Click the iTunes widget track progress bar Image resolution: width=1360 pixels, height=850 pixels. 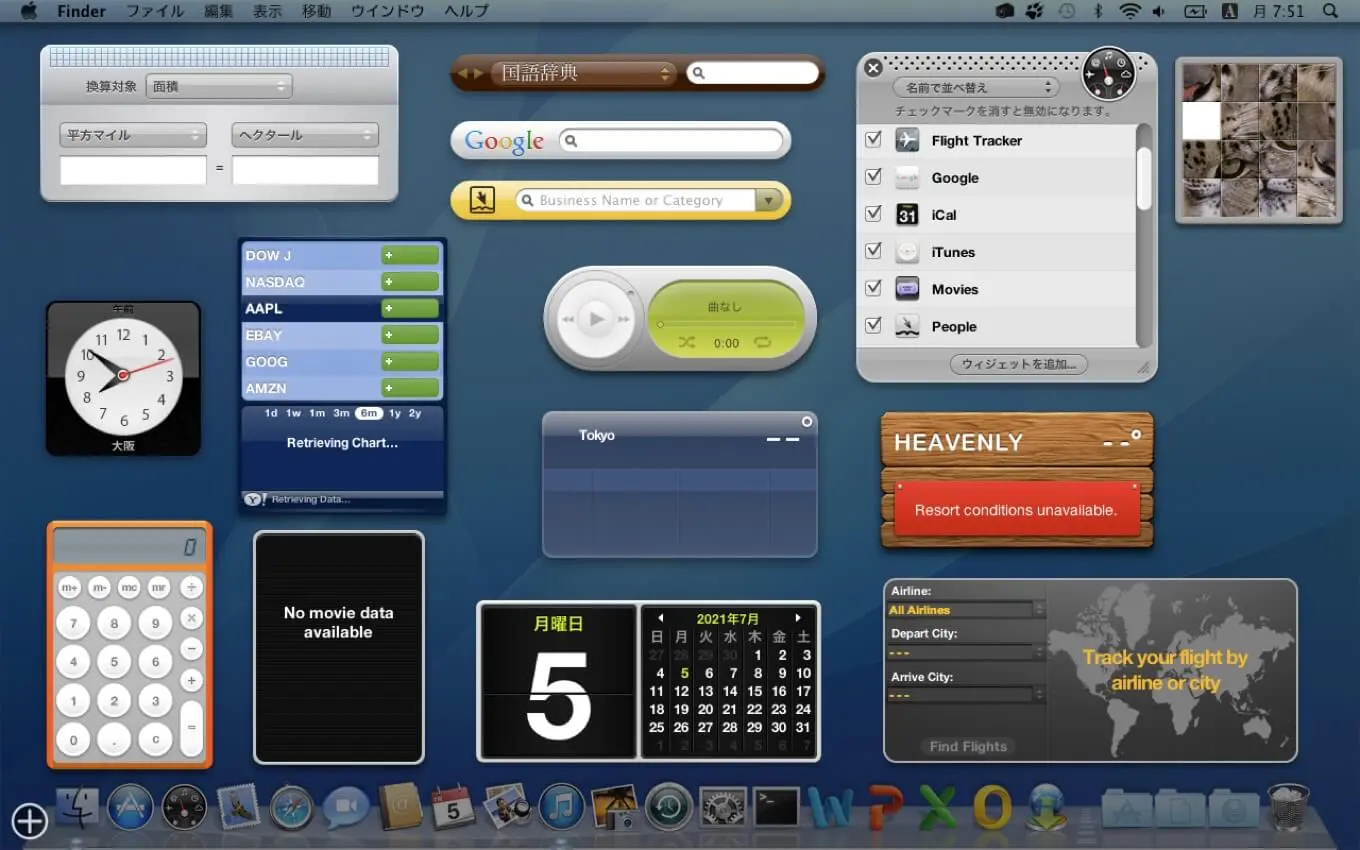pos(726,324)
